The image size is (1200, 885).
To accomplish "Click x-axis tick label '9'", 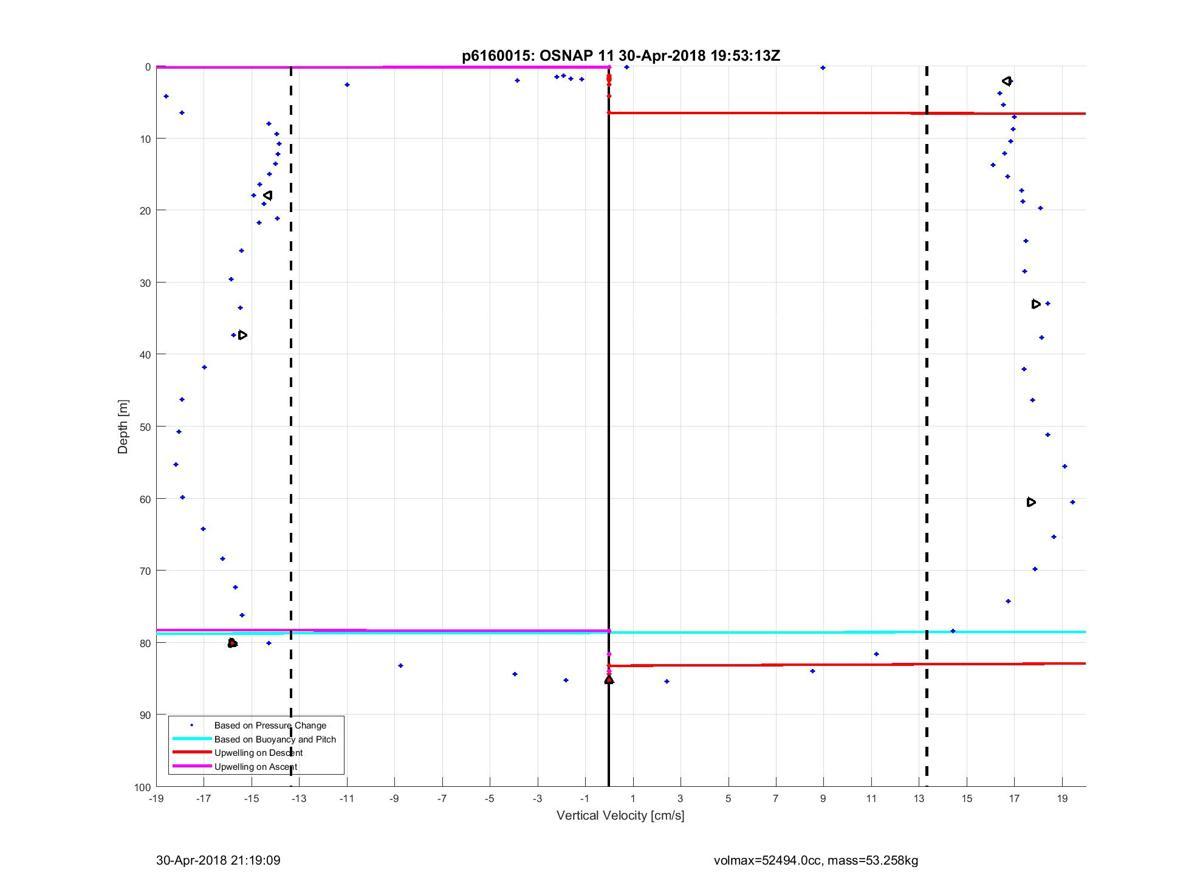I will pyautogui.click(x=823, y=799).
